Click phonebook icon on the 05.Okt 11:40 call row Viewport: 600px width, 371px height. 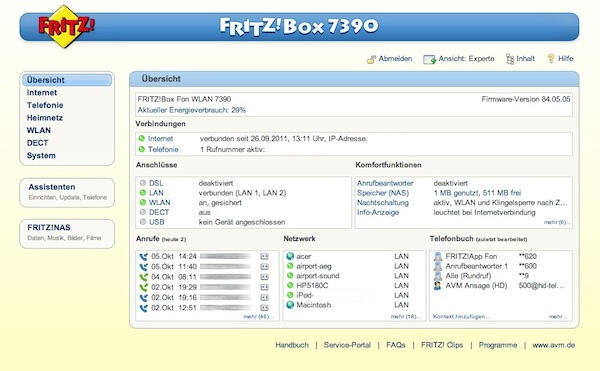264,267
